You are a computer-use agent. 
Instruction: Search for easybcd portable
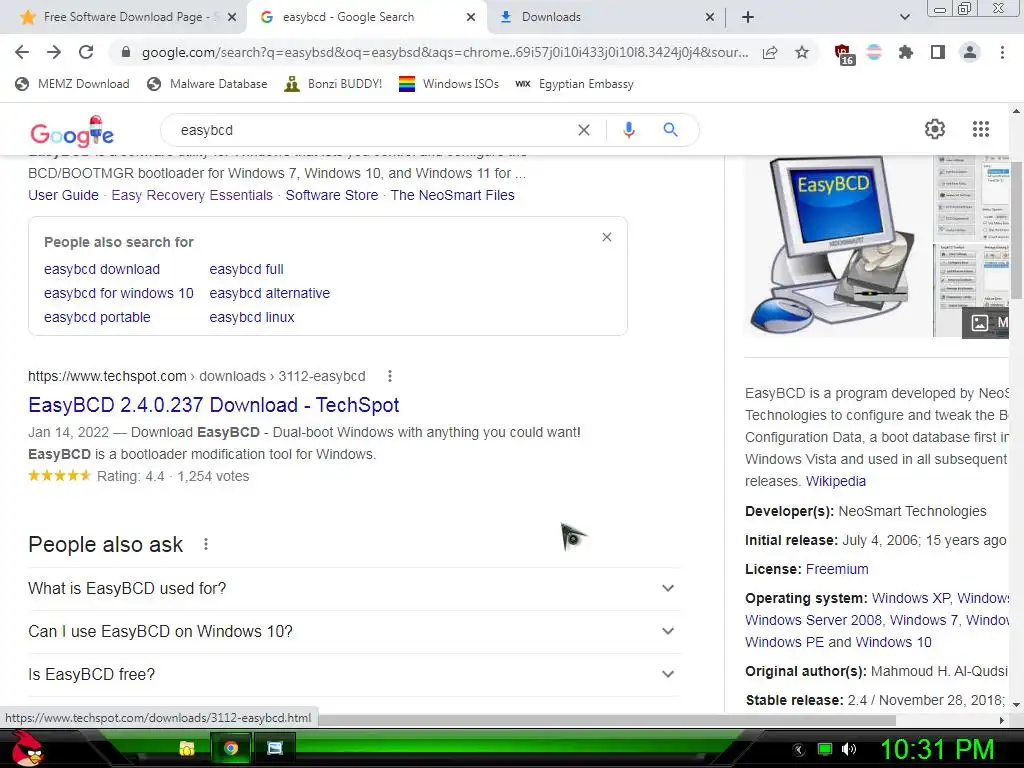pos(97,317)
